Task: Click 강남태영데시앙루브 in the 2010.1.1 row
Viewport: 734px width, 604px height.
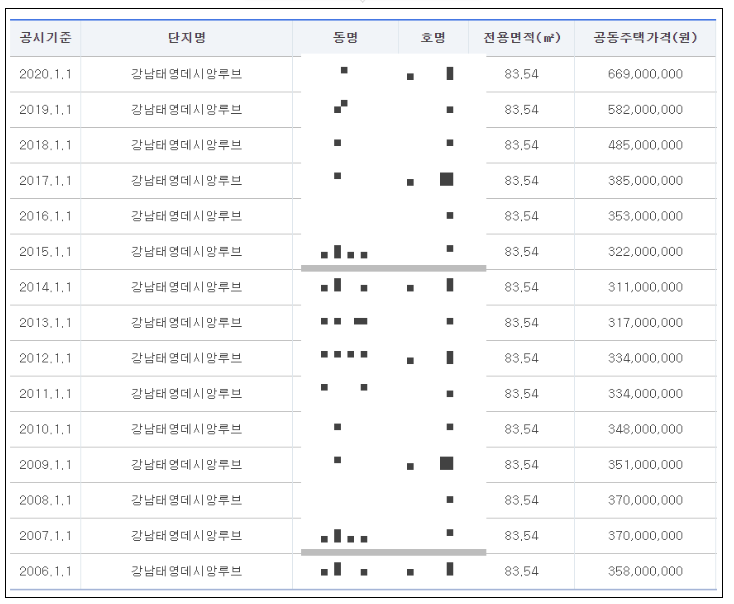Action: [186, 429]
